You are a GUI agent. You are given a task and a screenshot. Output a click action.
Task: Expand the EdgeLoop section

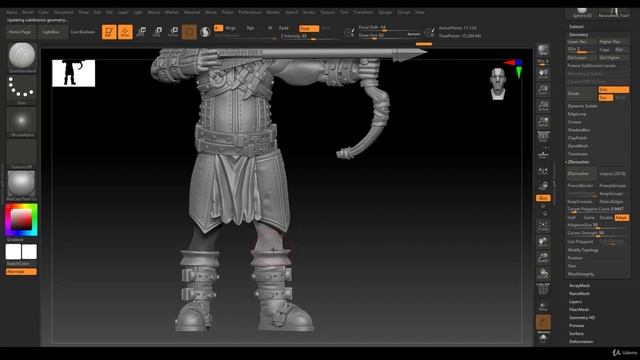577,114
